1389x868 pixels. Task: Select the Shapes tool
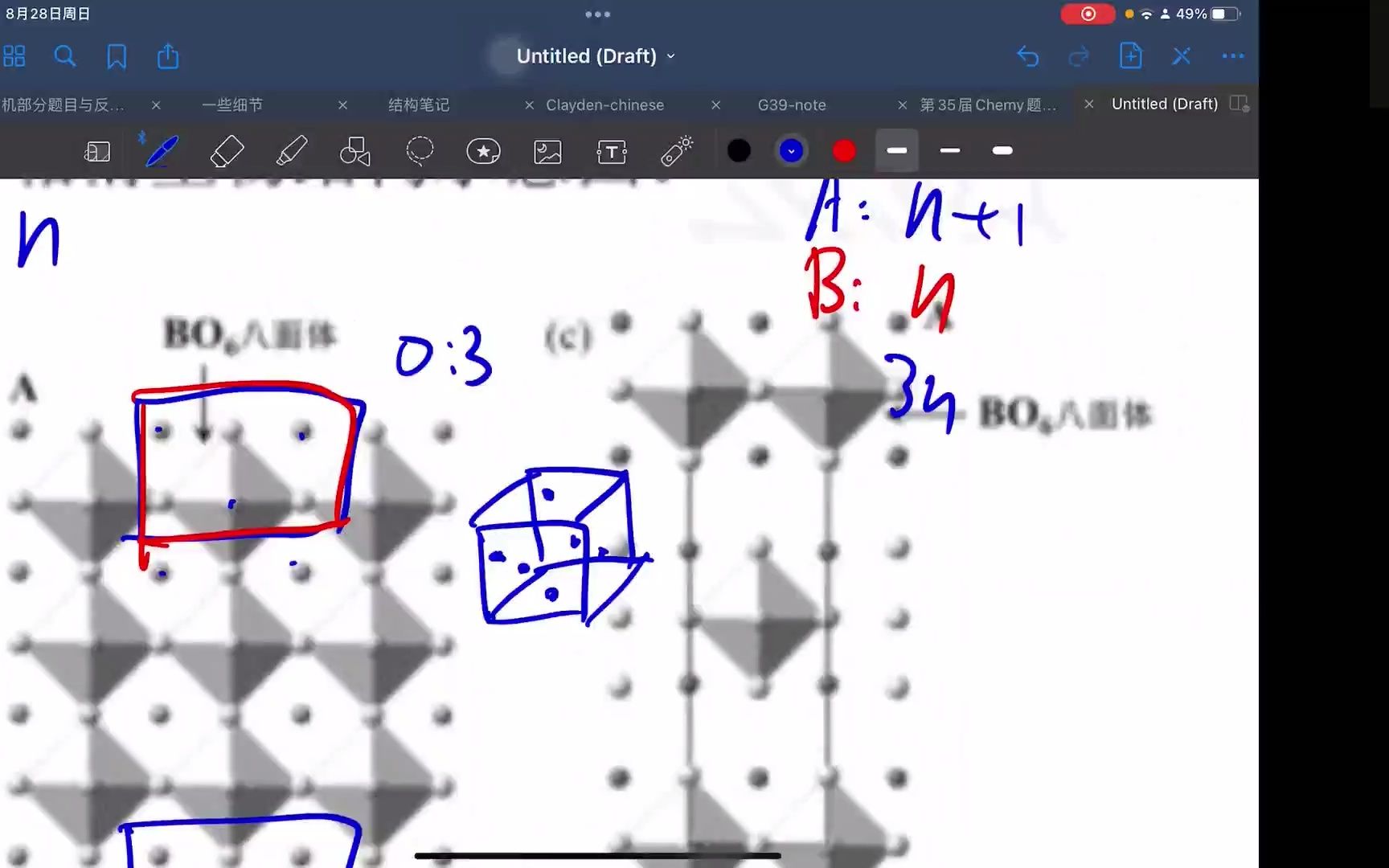point(355,151)
